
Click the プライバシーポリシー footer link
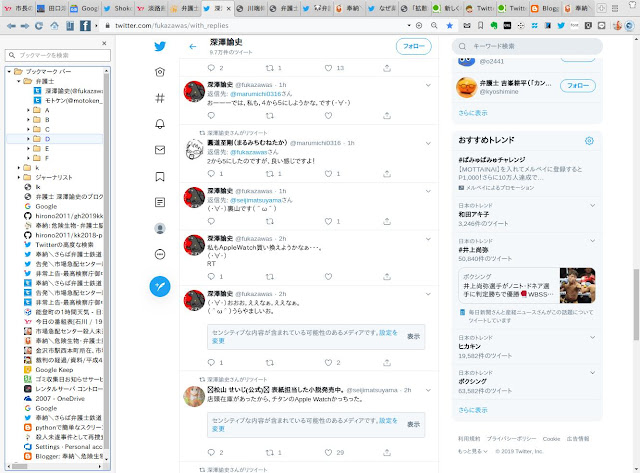pos(511,439)
